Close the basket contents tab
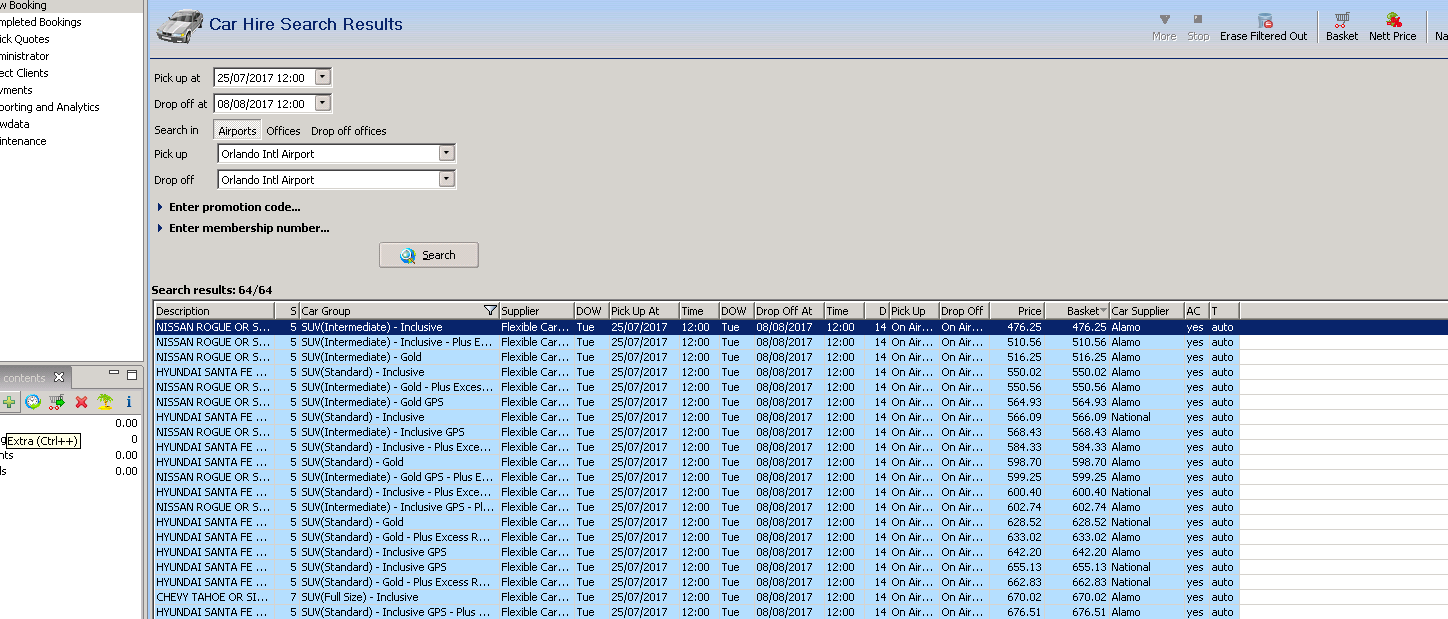 click(x=59, y=377)
